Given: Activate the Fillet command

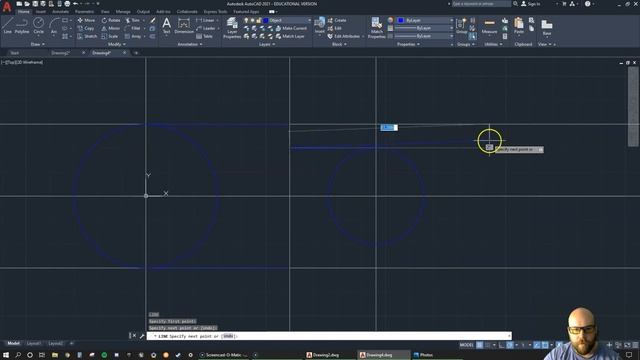Looking at the screenshot, I should click(x=133, y=28).
